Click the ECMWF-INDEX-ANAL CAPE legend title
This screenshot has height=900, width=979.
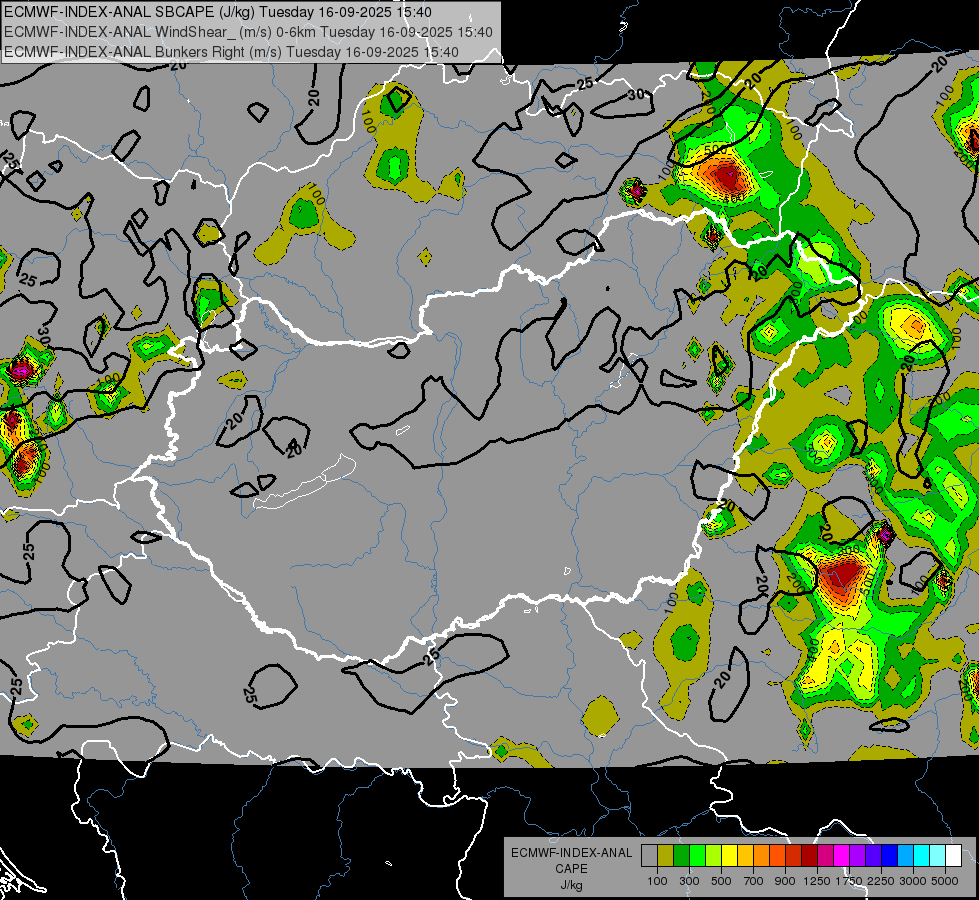click(x=571, y=860)
